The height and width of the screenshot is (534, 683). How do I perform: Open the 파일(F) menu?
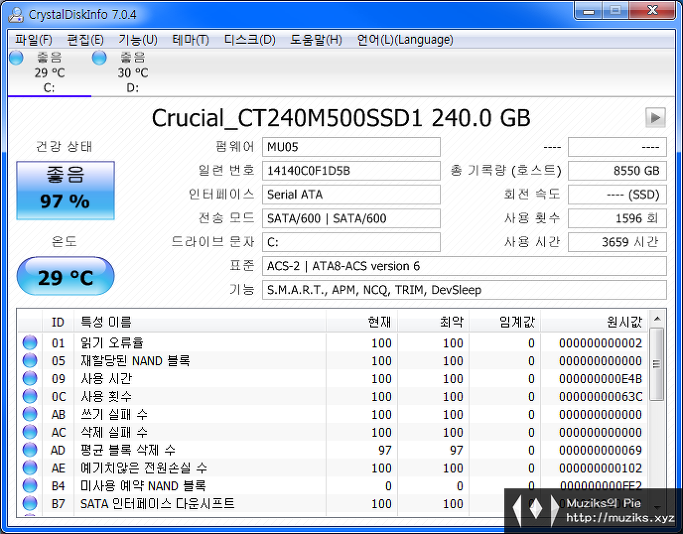(34, 40)
